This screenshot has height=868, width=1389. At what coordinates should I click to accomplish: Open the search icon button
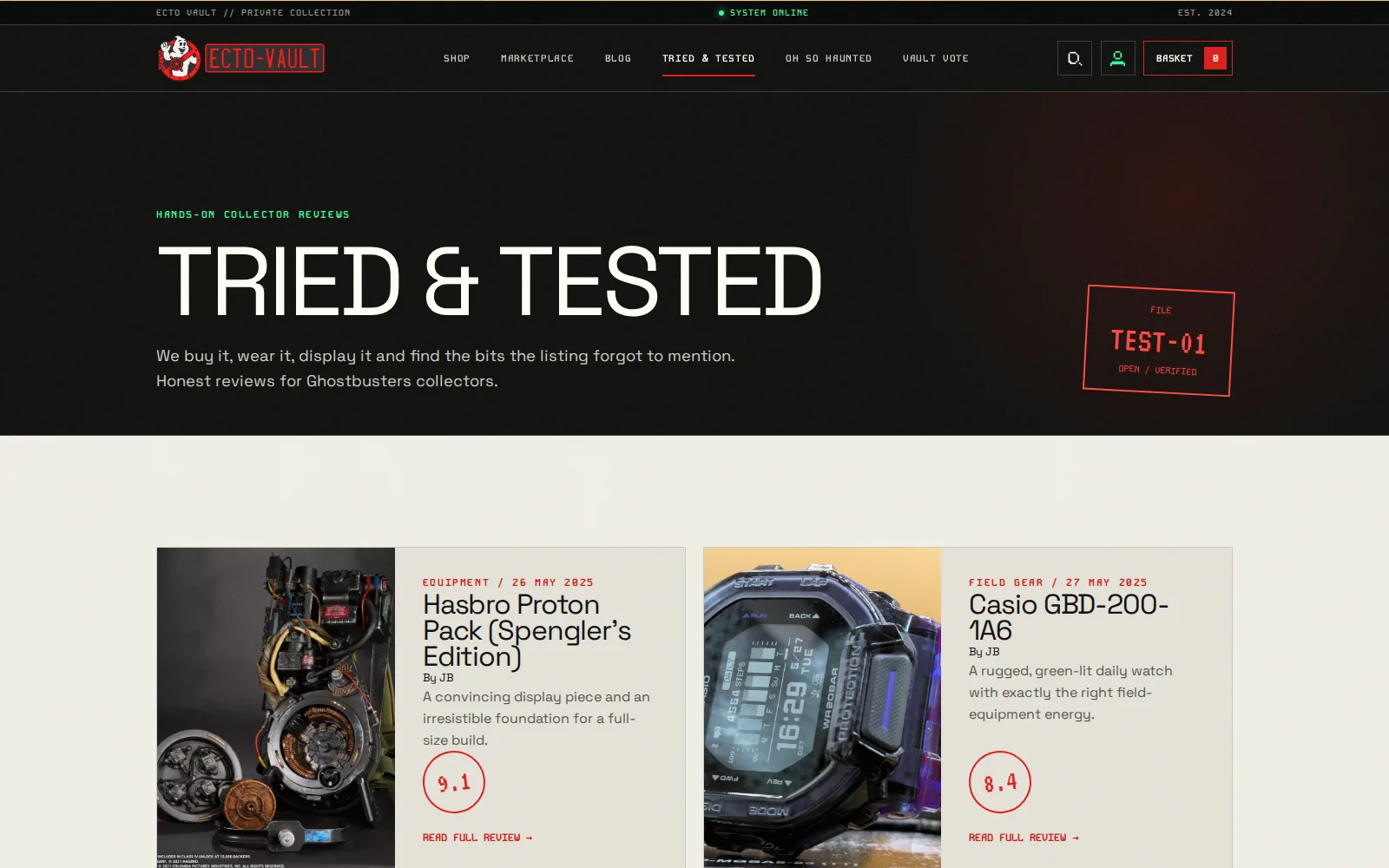[x=1075, y=58]
